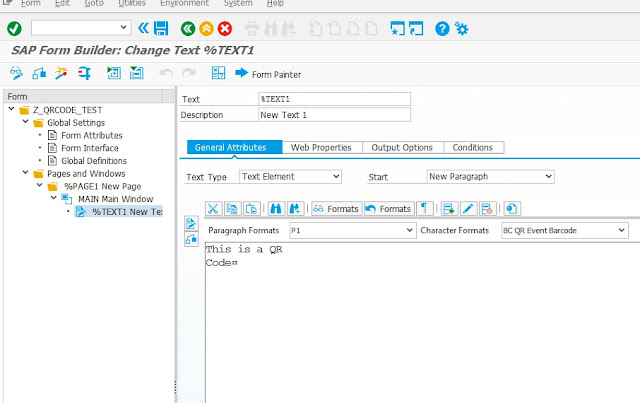This screenshot has height=403, width=640.
Task: Collapse the MAIN Main Window node
Action: click(53, 198)
